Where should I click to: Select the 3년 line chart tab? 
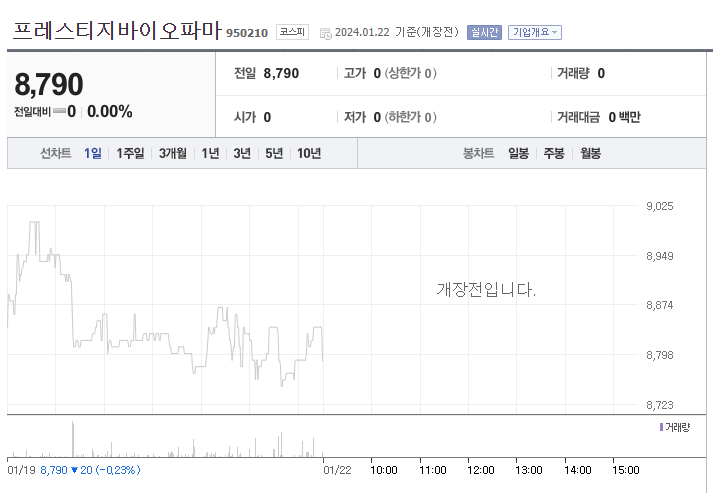coord(242,153)
